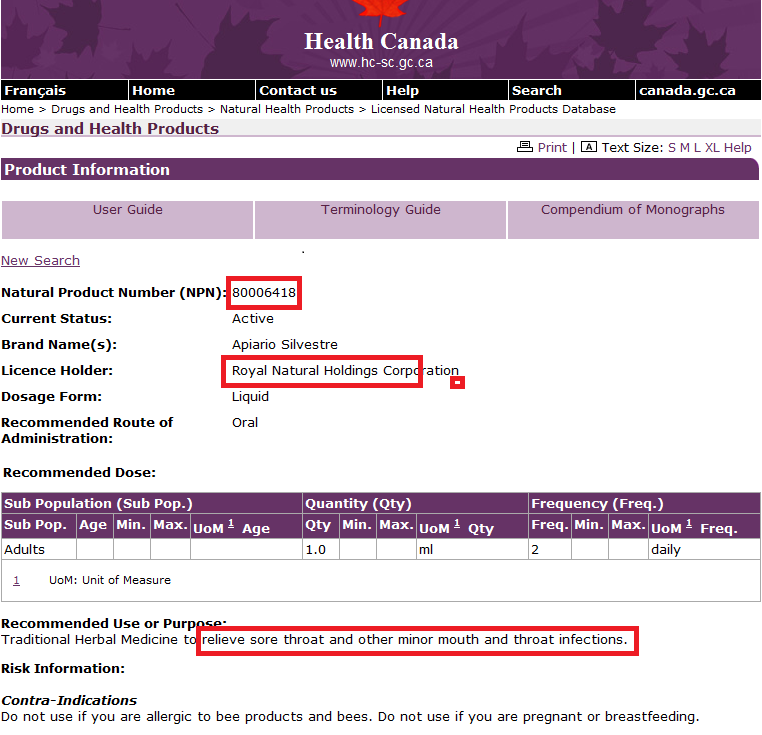Click brand name Apiario Silvestre
The width and height of the screenshot is (762, 735).
(285, 345)
